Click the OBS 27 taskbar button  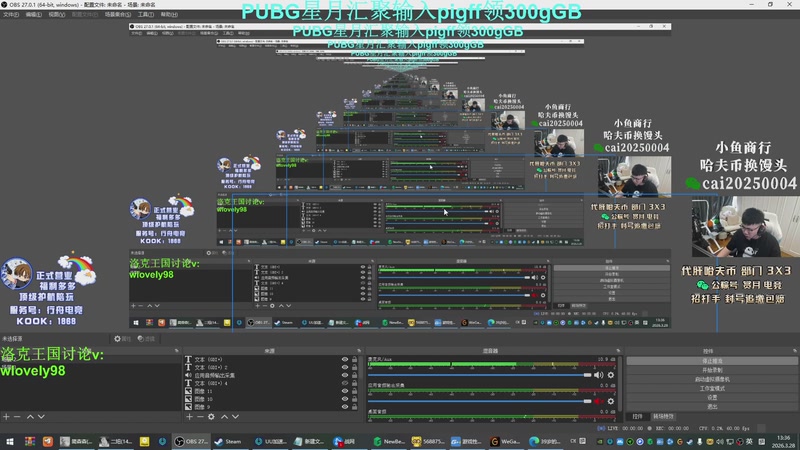[x=191, y=441]
